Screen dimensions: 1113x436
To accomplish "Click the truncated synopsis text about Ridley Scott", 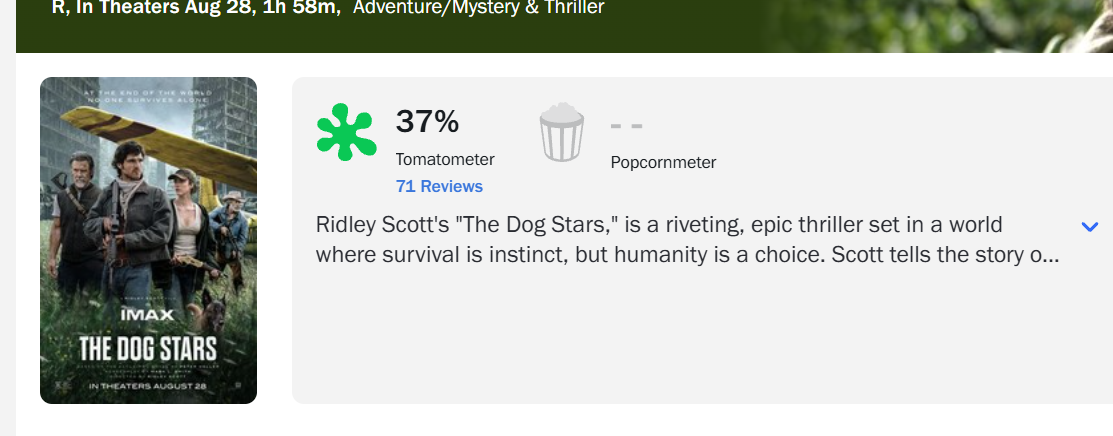I will click(x=687, y=240).
